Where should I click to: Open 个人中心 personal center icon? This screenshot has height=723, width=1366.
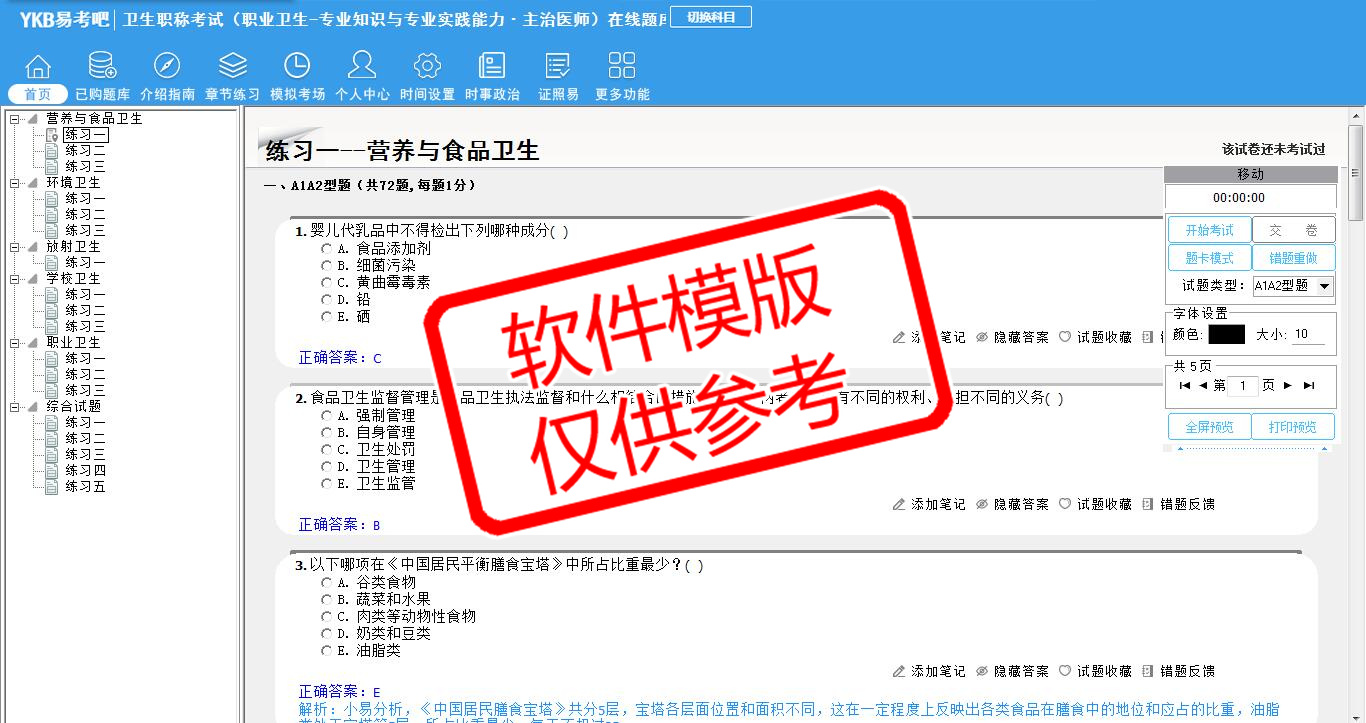pos(362,67)
